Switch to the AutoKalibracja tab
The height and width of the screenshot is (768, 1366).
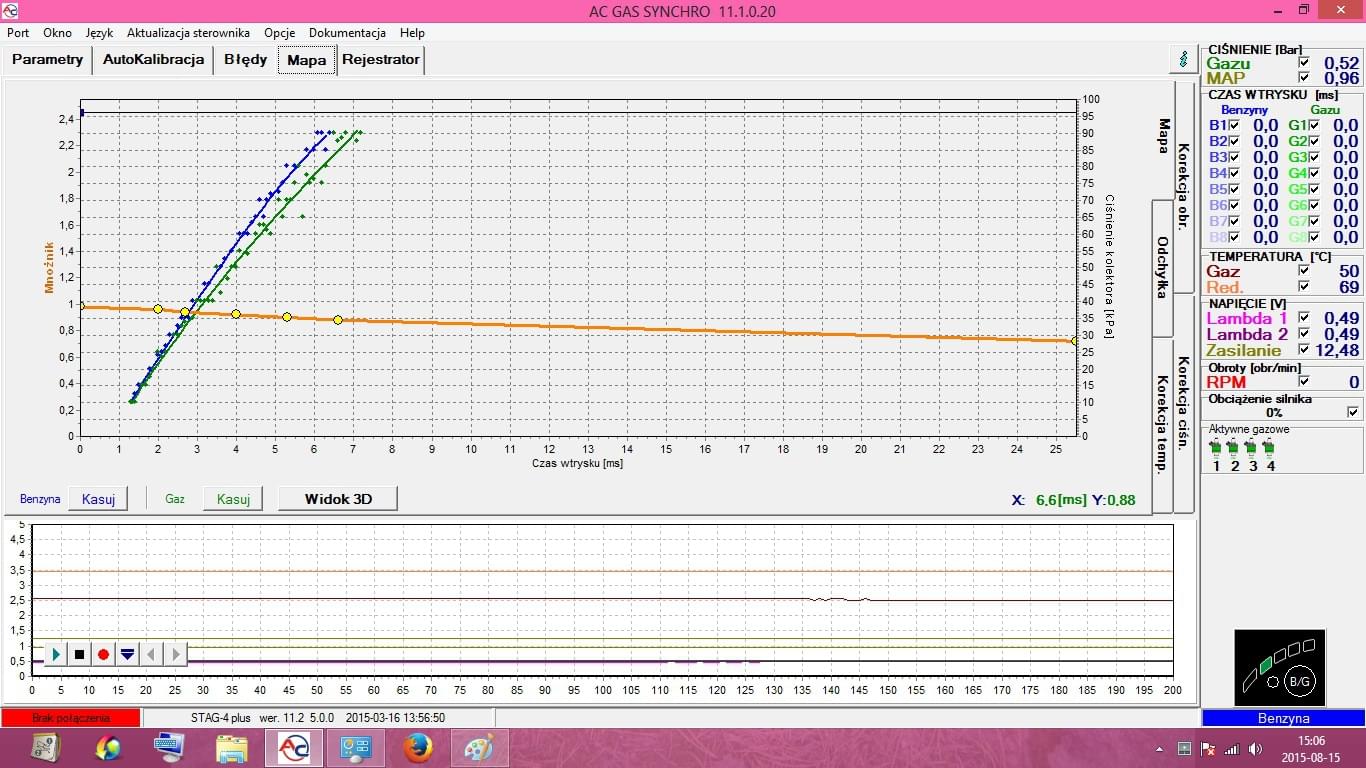coord(153,59)
